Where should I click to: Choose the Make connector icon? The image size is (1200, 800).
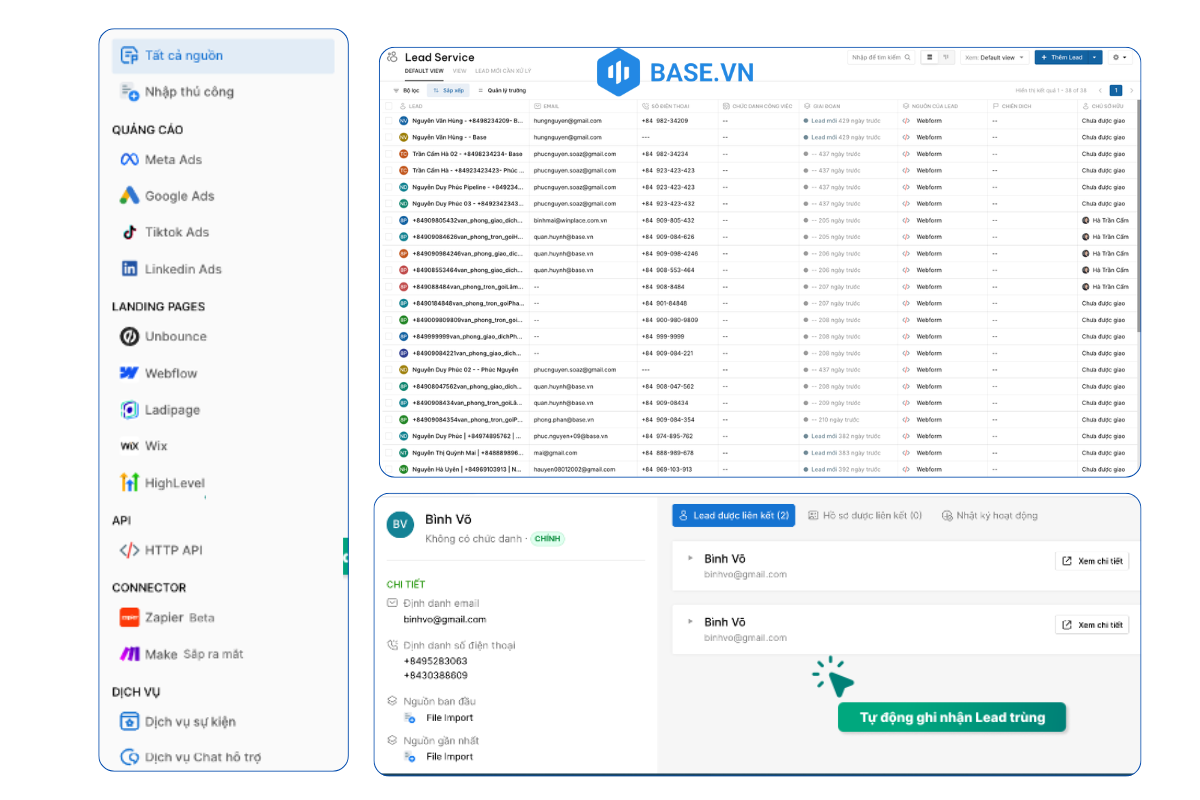129,654
